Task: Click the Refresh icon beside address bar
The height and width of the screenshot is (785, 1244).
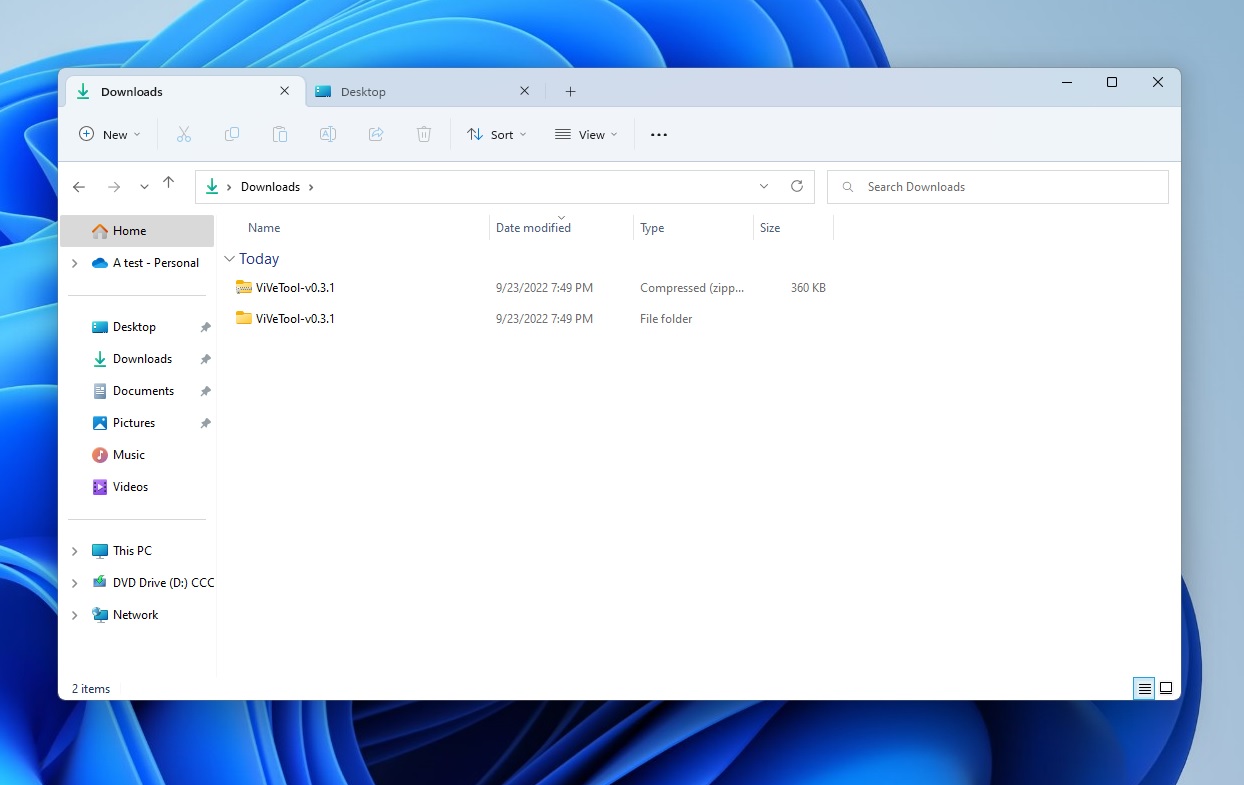Action: pyautogui.click(x=797, y=186)
